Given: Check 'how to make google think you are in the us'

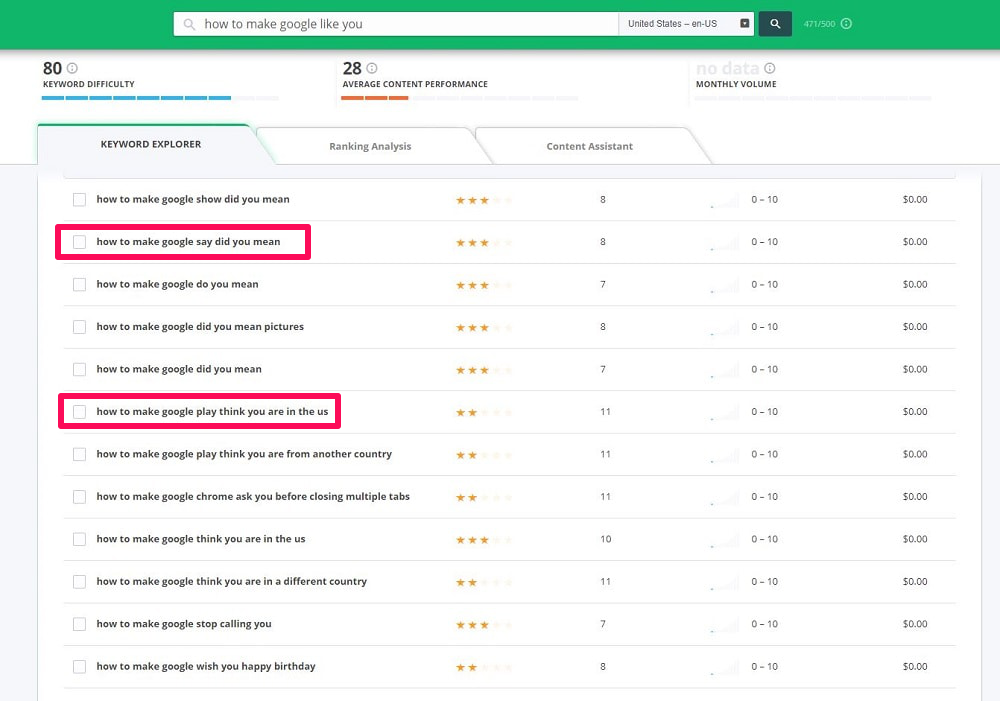Looking at the screenshot, I should [79, 539].
